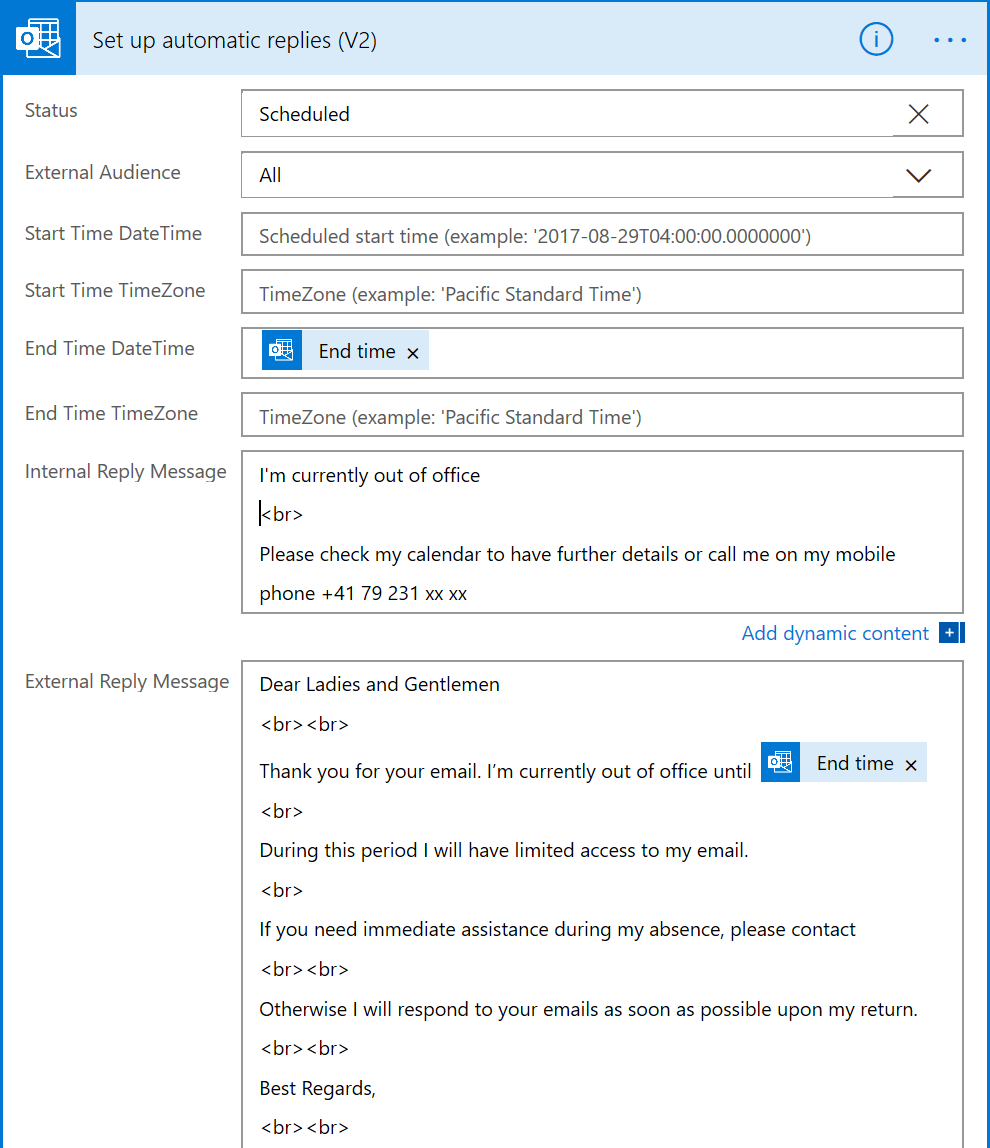Click the Outlook icon on the External Reply End time token
This screenshot has height=1148, width=990.
(x=780, y=762)
